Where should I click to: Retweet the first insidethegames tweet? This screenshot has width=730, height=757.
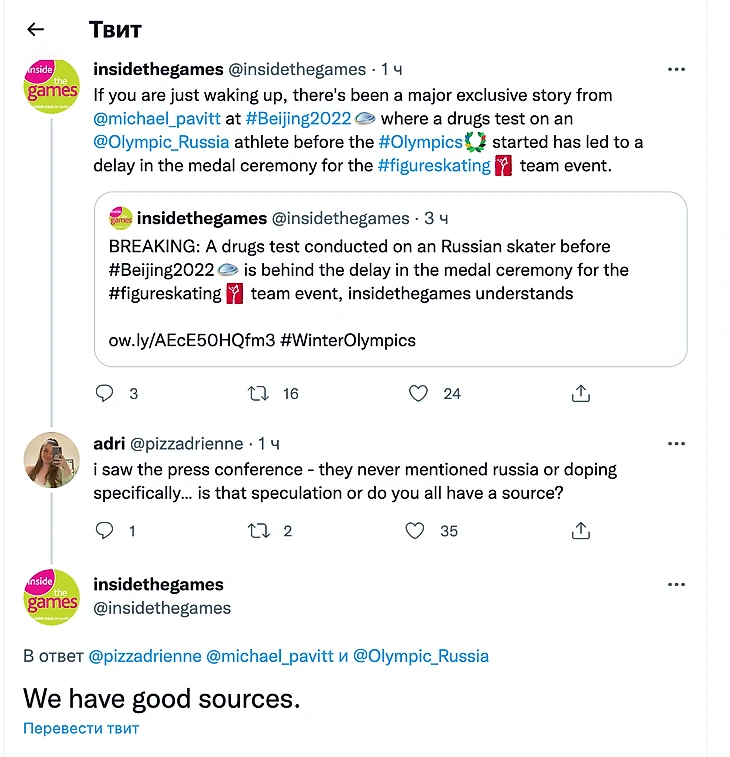tap(258, 394)
